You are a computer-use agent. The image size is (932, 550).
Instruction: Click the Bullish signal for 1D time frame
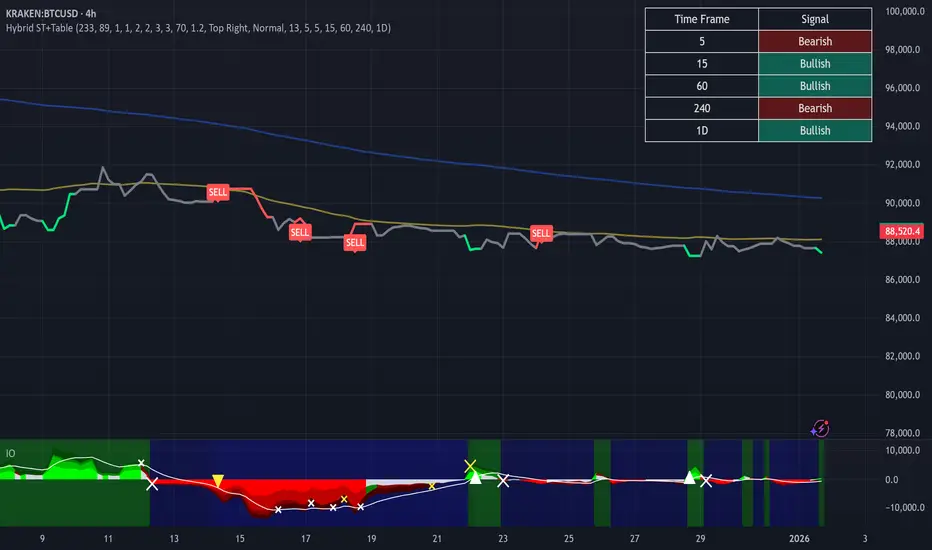point(815,130)
